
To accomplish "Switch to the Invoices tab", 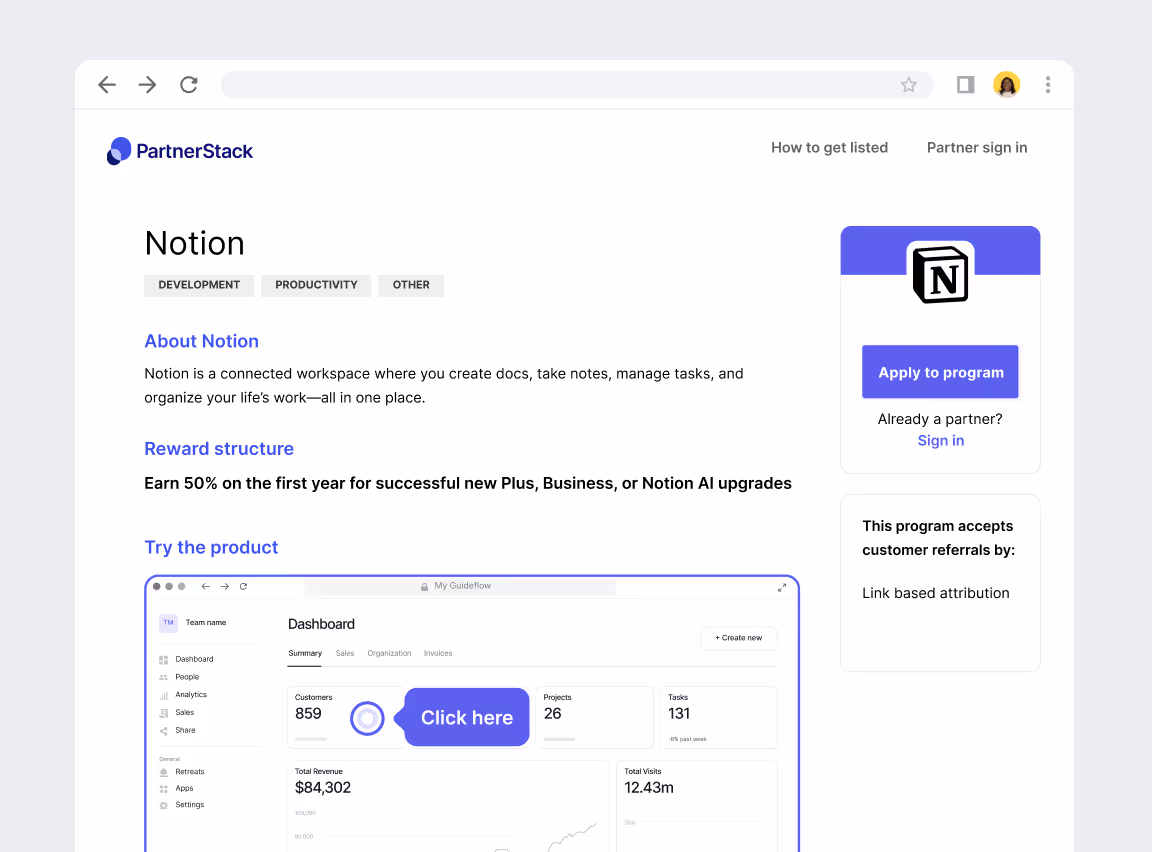I will 438,653.
